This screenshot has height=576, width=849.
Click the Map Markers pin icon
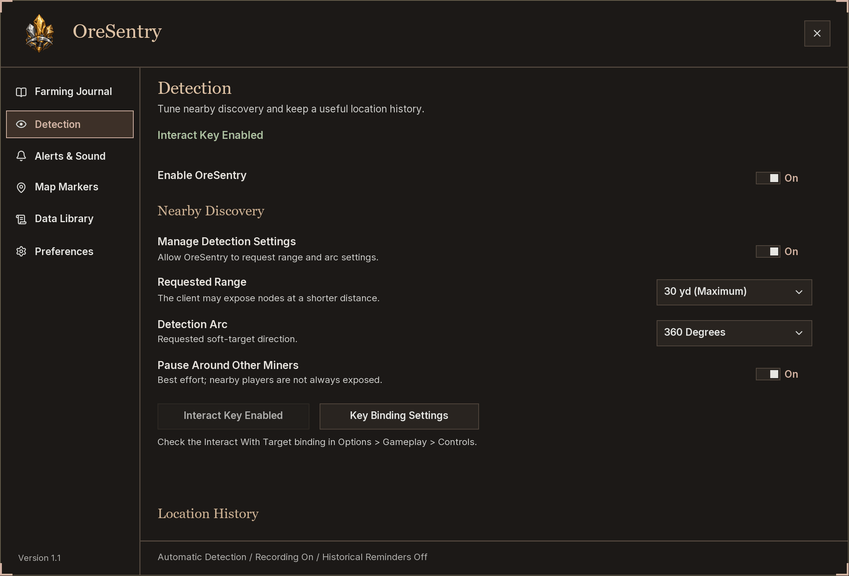pos(21,187)
